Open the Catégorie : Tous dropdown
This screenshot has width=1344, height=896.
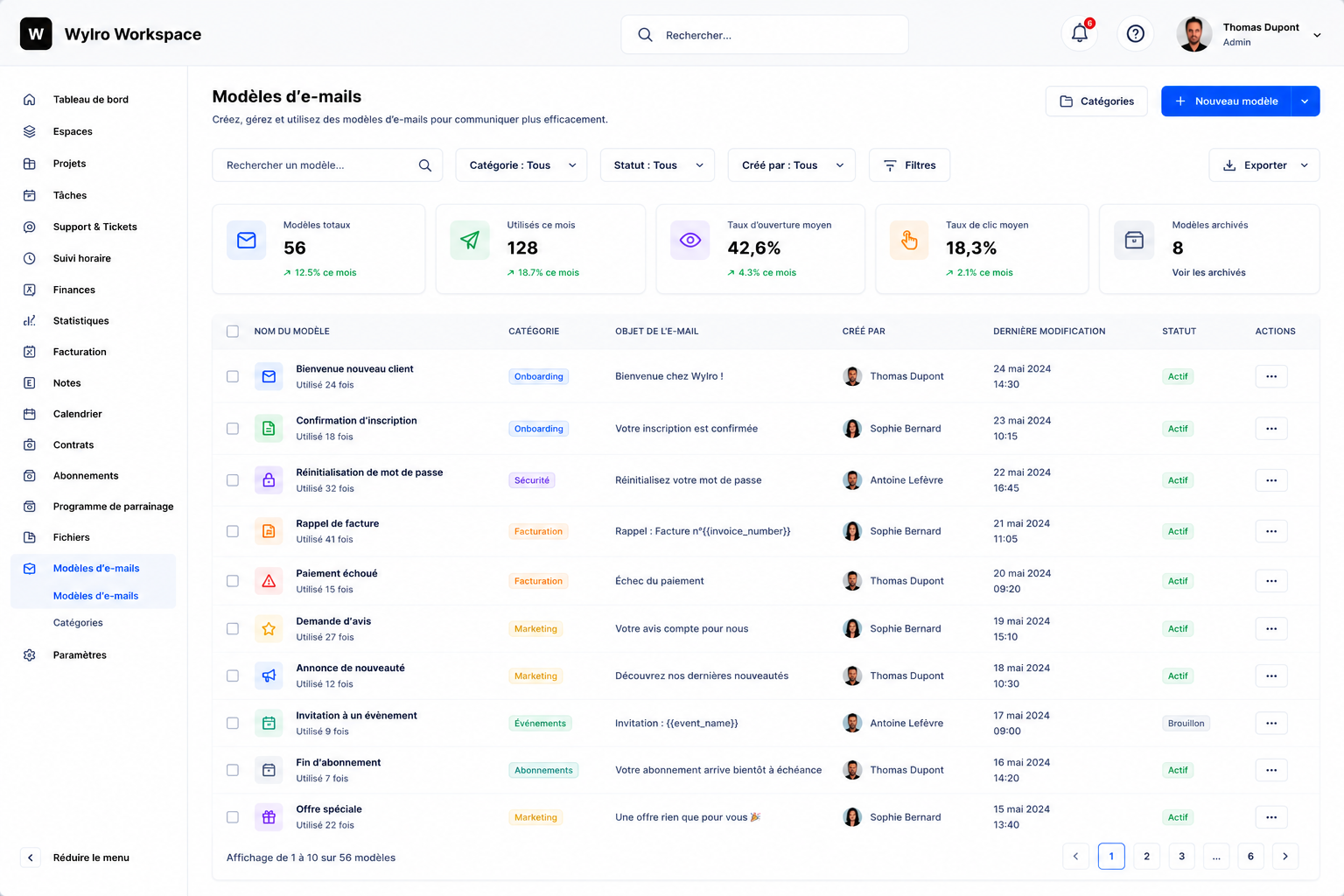click(521, 165)
